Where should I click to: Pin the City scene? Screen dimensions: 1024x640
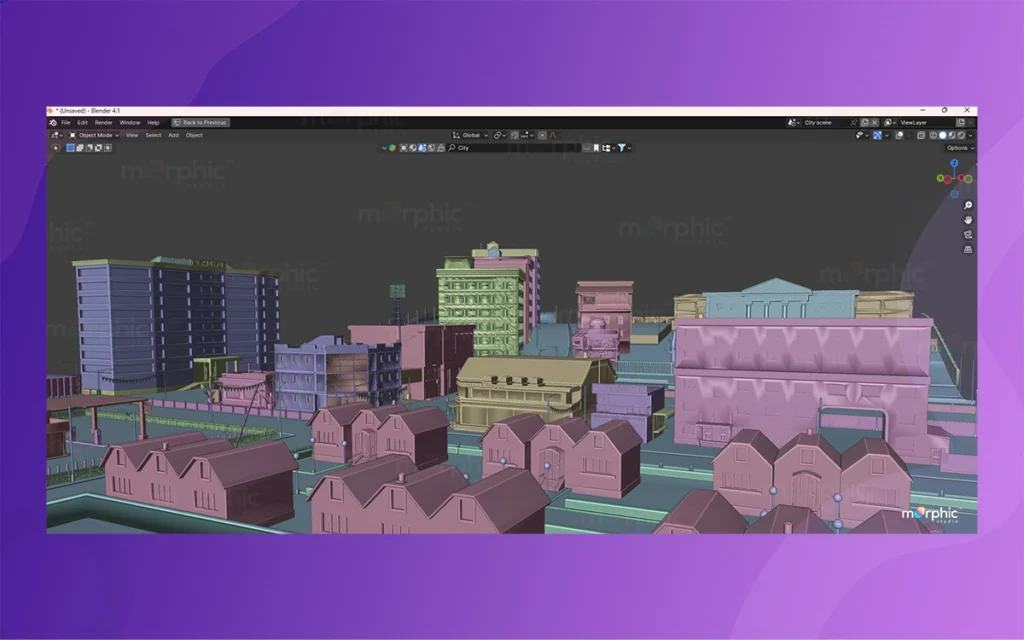click(x=854, y=123)
